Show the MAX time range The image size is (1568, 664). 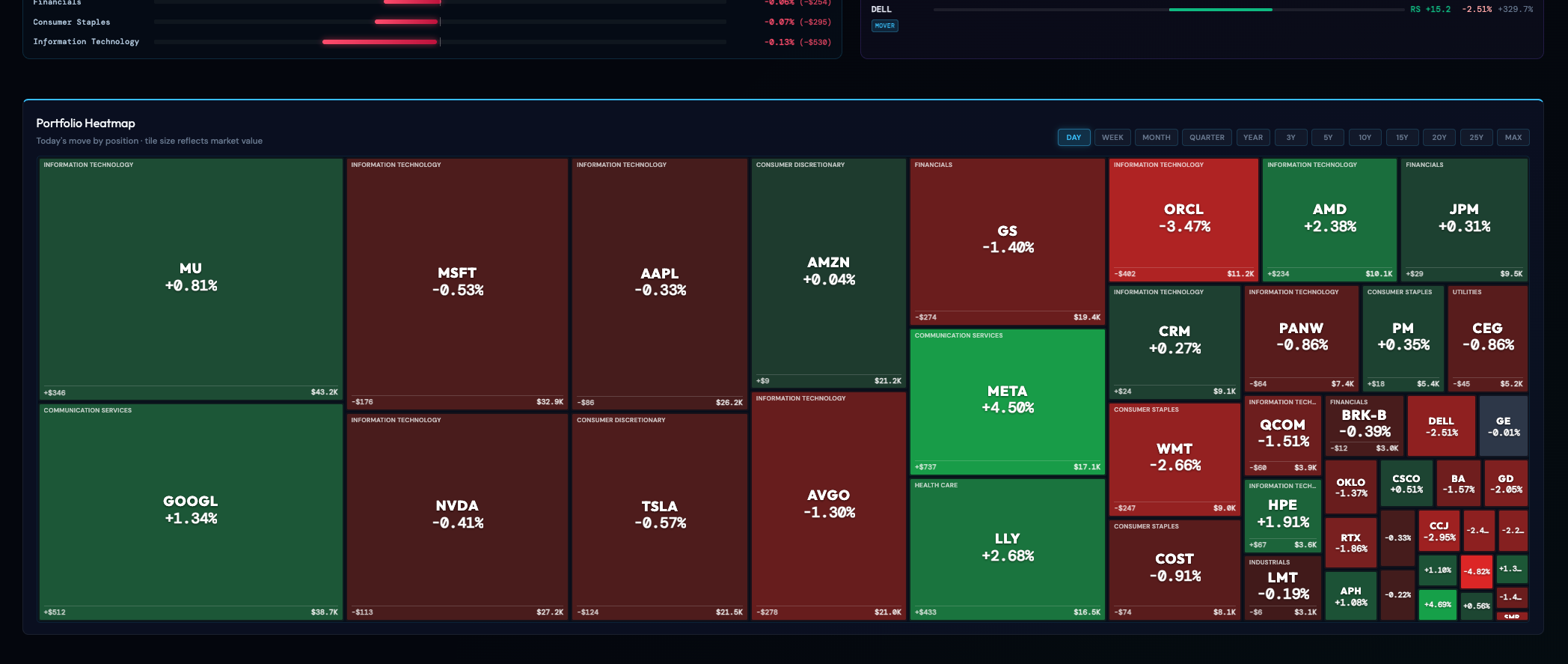(1513, 137)
